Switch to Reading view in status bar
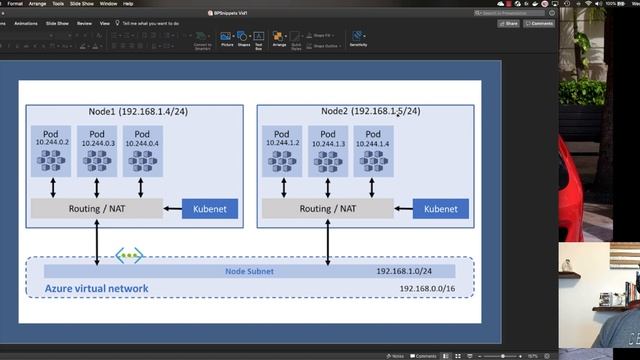Viewport: 640px width, 360px height. pyautogui.click(x=470, y=356)
